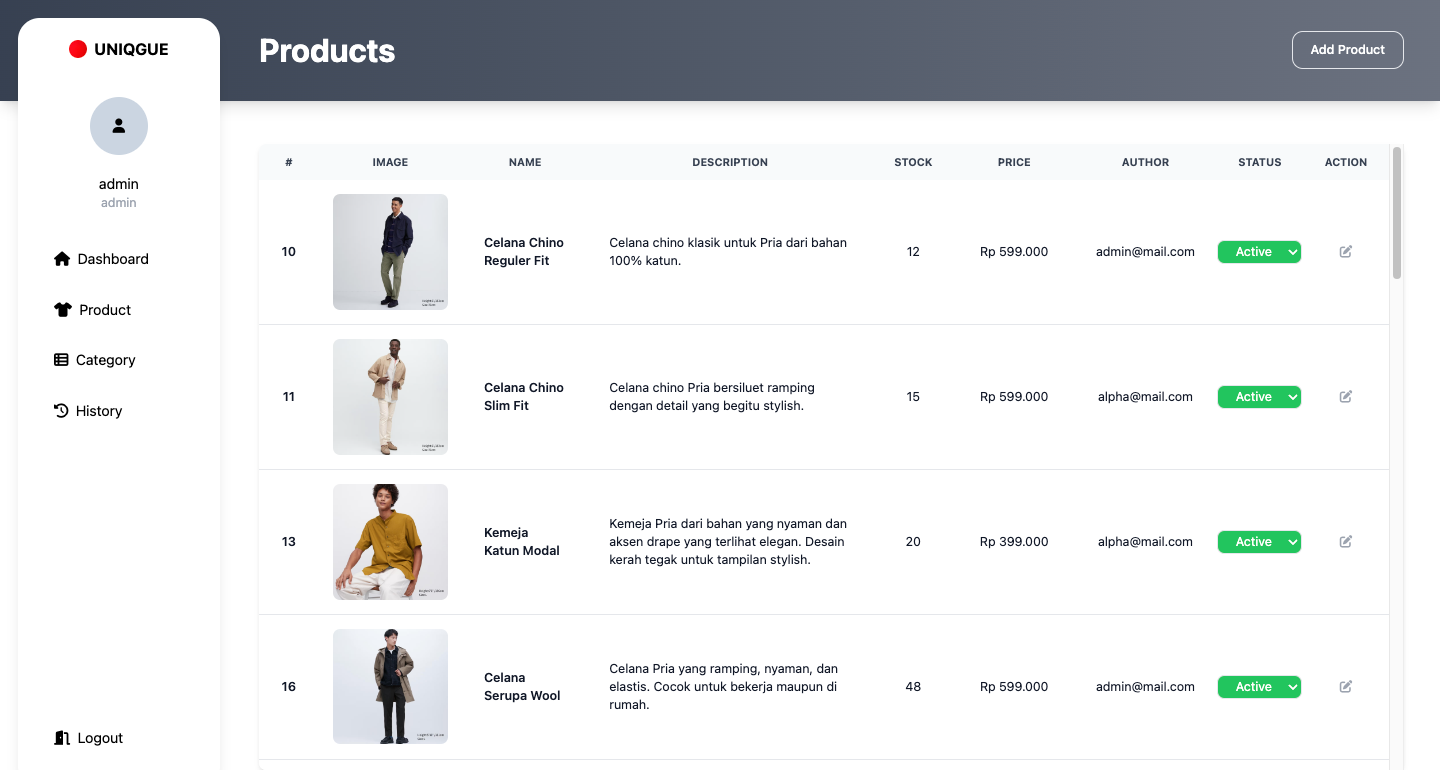
Task: Click author alpha@mail.com in row 11
Action: click(1145, 397)
